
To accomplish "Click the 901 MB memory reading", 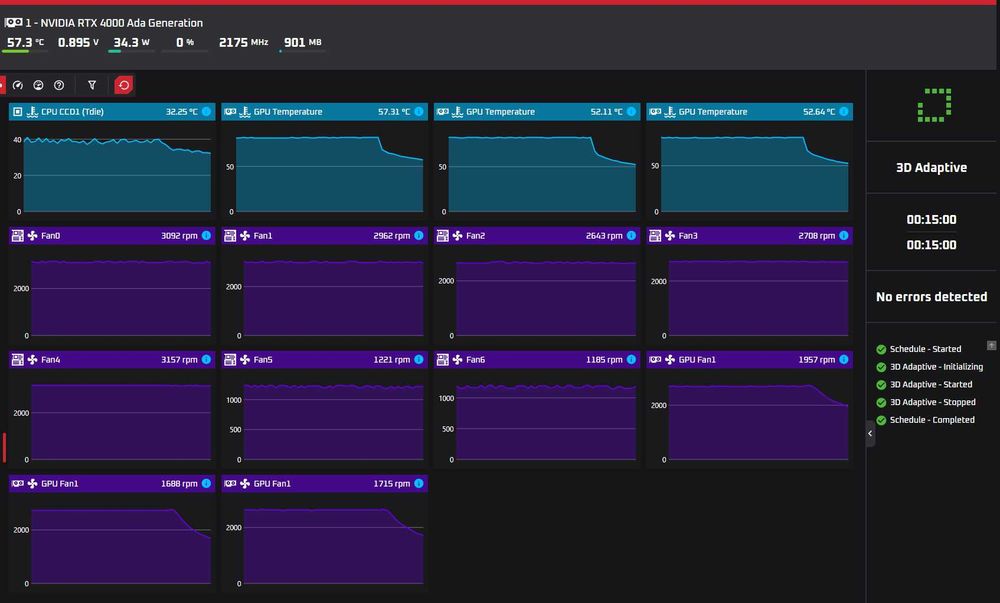I will tap(303, 43).
